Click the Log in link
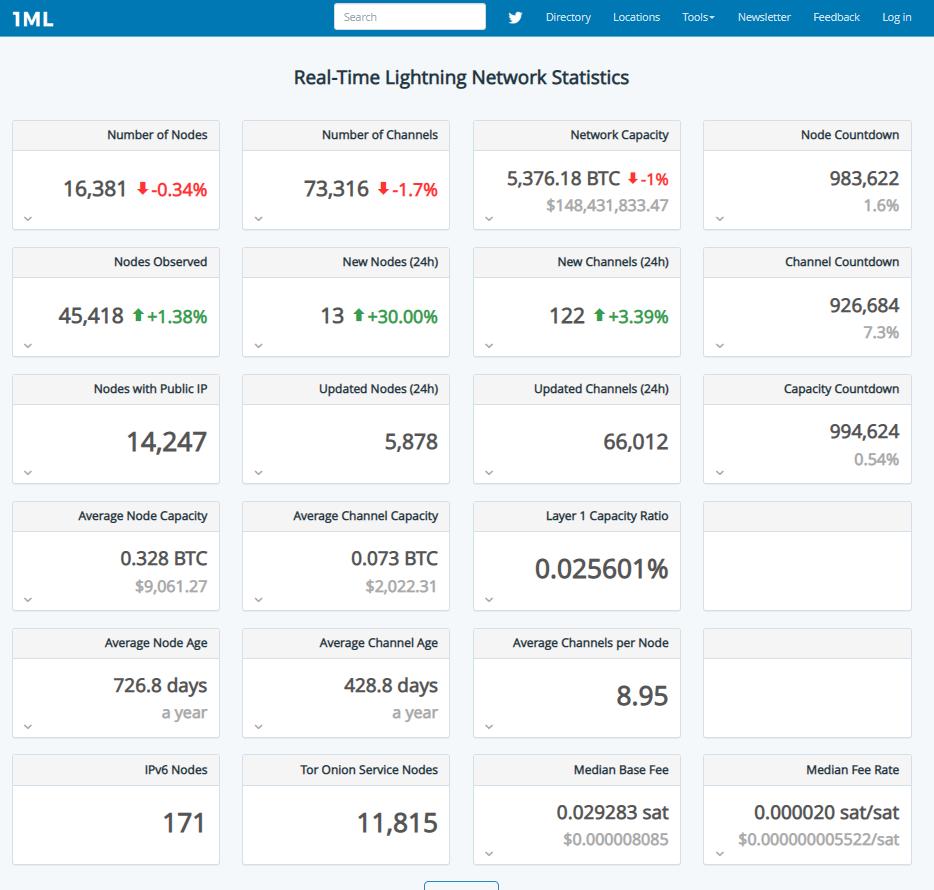Image resolution: width=934 pixels, height=890 pixels. coord(896,17)
